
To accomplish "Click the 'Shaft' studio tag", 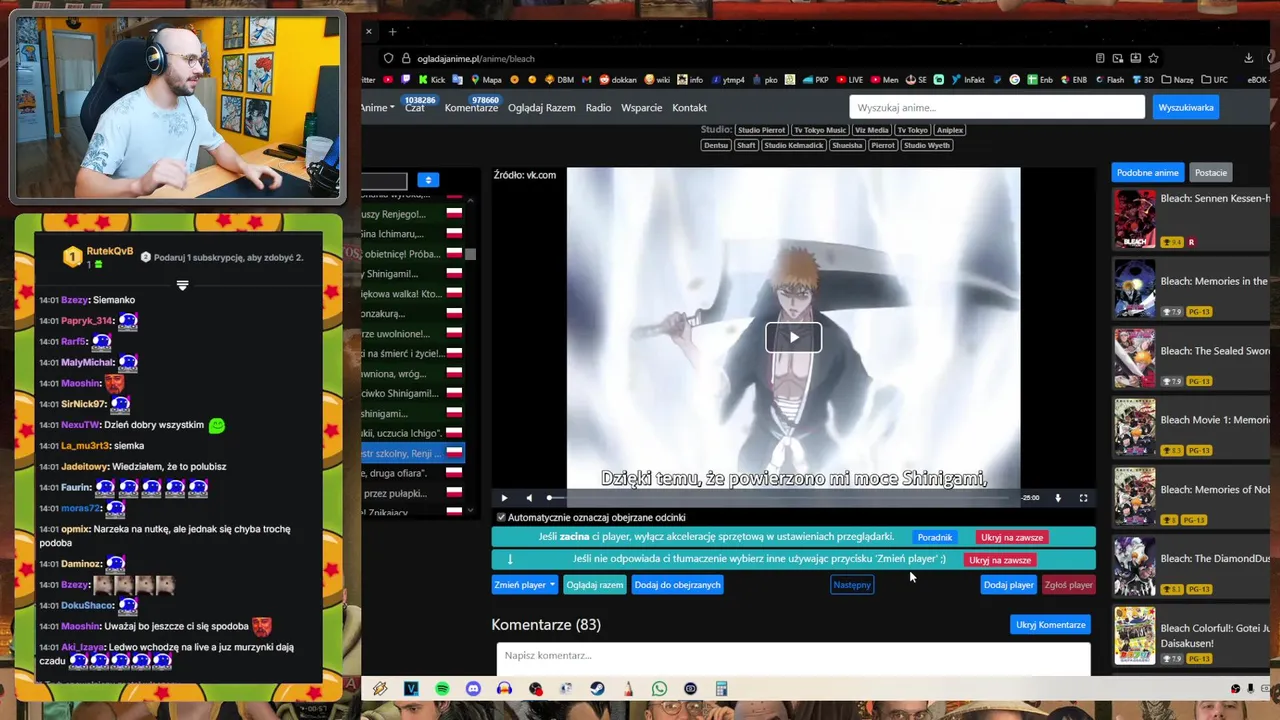I will click(x=746, y=145).
